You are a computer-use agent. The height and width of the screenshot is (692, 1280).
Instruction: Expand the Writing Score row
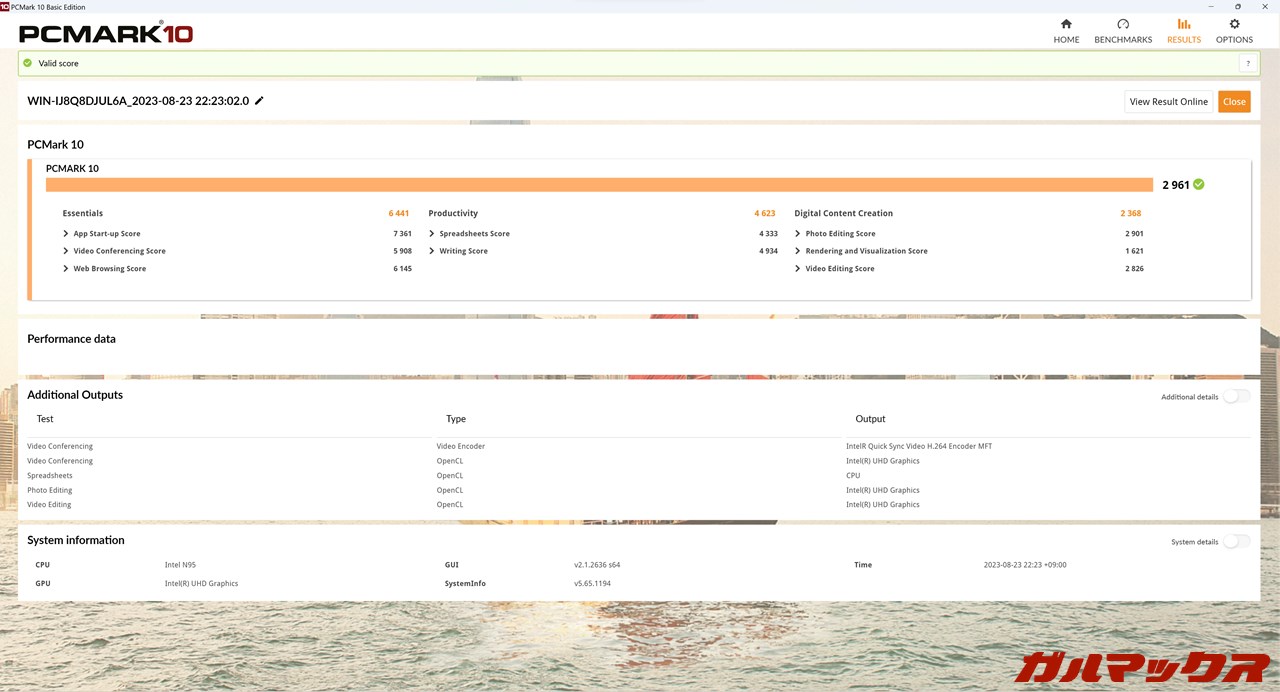pos(432,251)
